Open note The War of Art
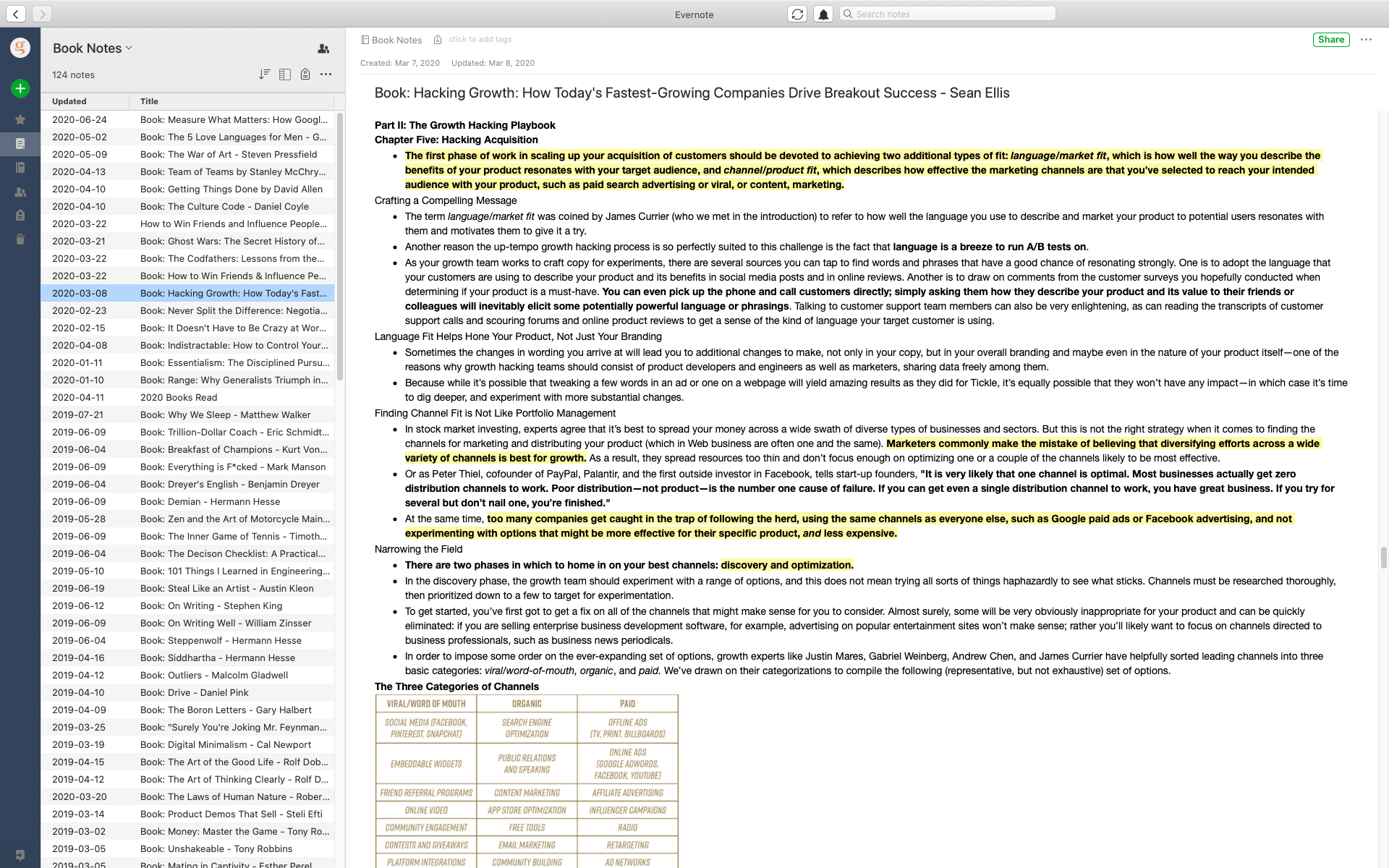The image size is (1389, 868). pyautogui.click(x=188, y=154)
